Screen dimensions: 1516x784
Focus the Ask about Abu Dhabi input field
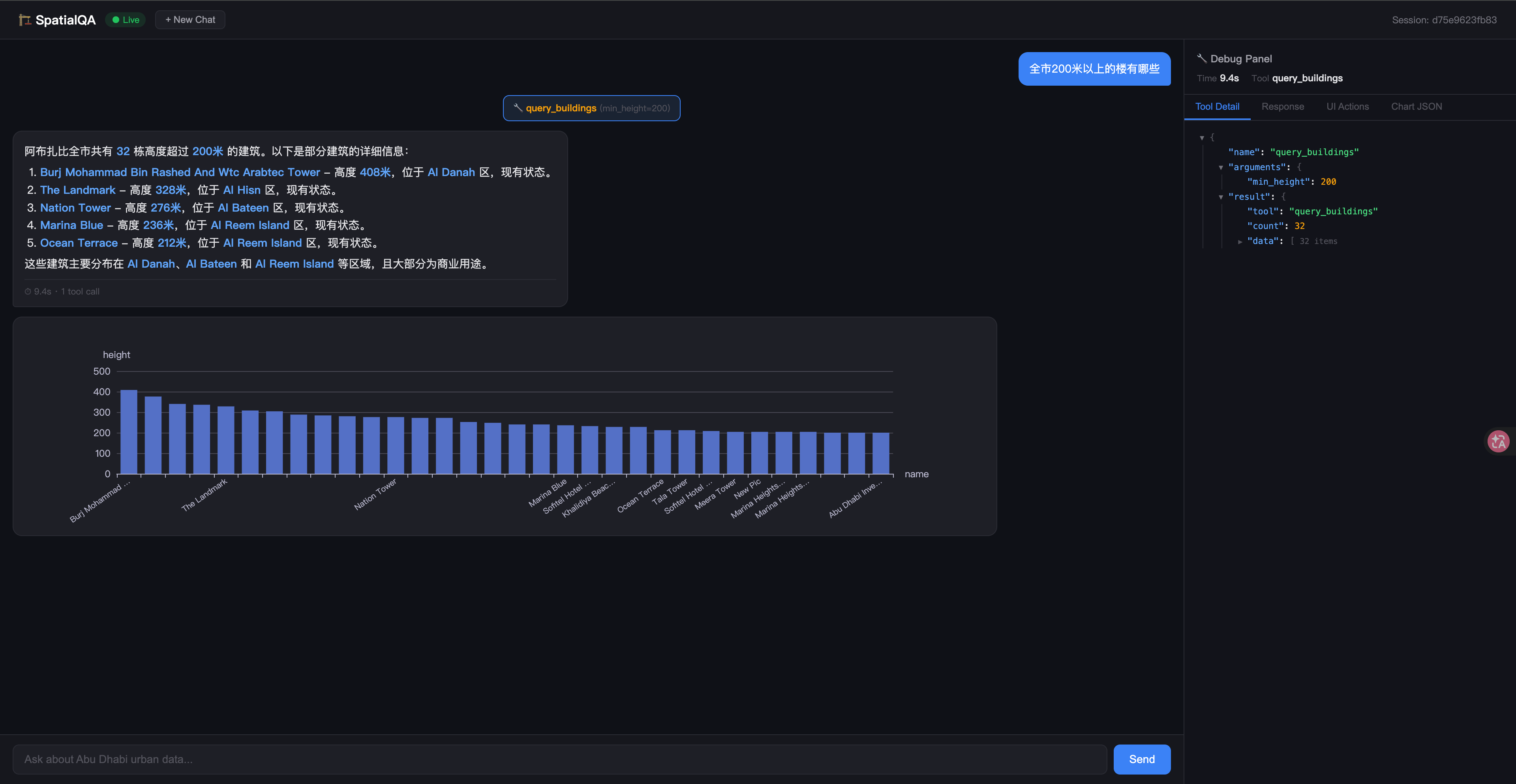tap(560, 759)
